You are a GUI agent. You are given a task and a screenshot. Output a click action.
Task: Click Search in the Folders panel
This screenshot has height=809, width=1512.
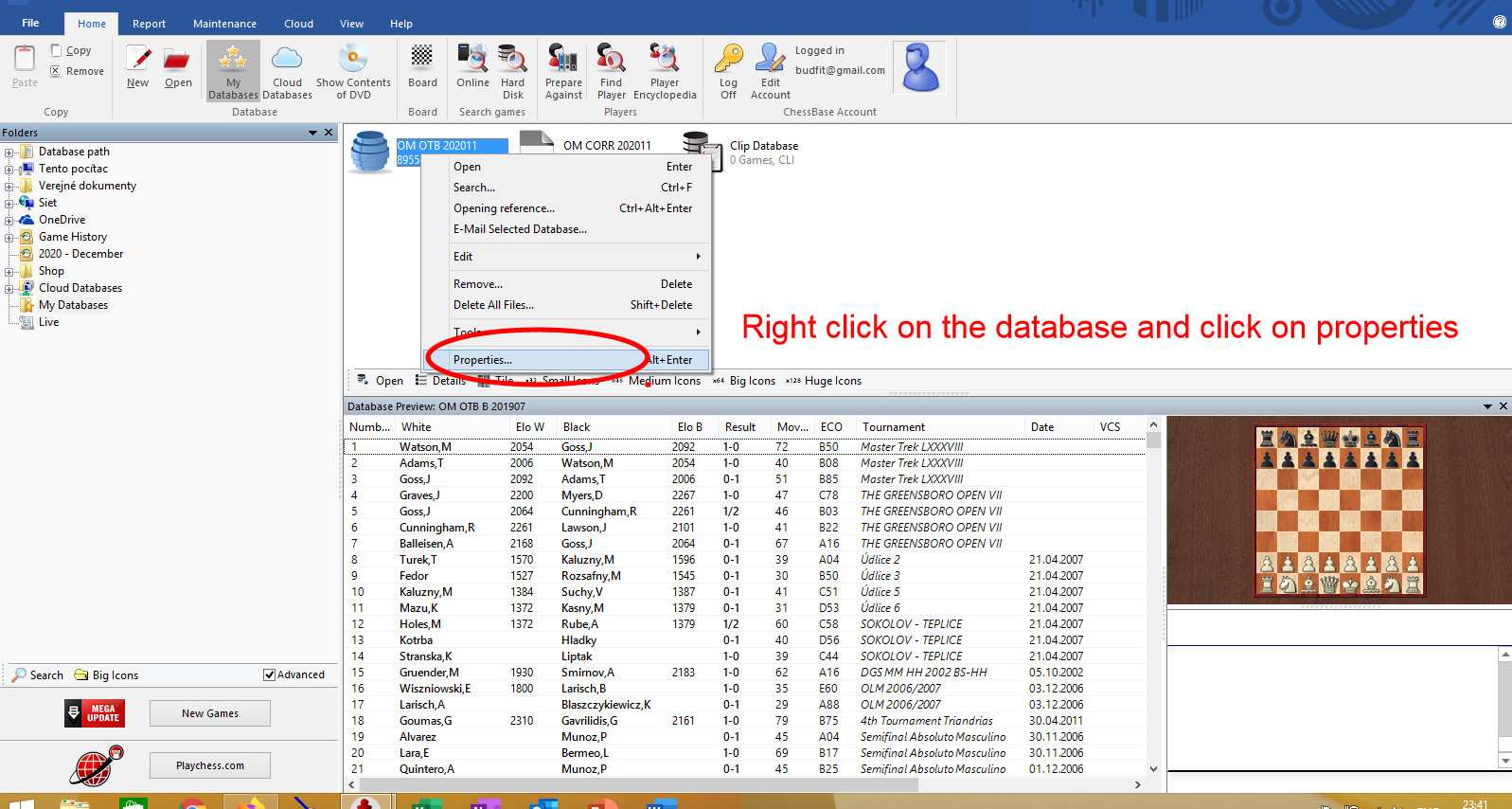38,675
